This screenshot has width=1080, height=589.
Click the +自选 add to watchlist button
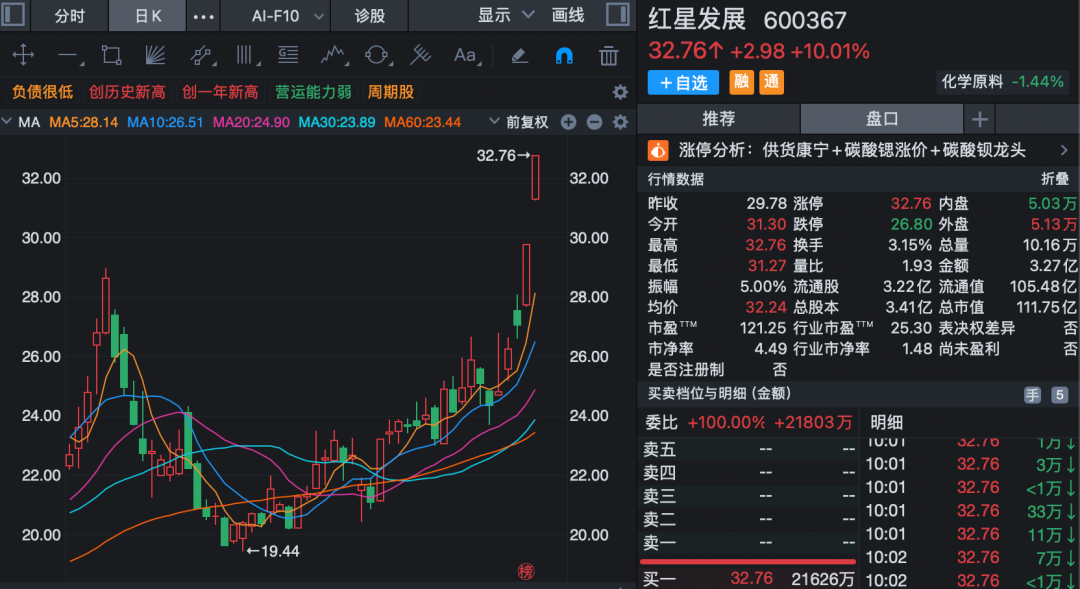683,83
